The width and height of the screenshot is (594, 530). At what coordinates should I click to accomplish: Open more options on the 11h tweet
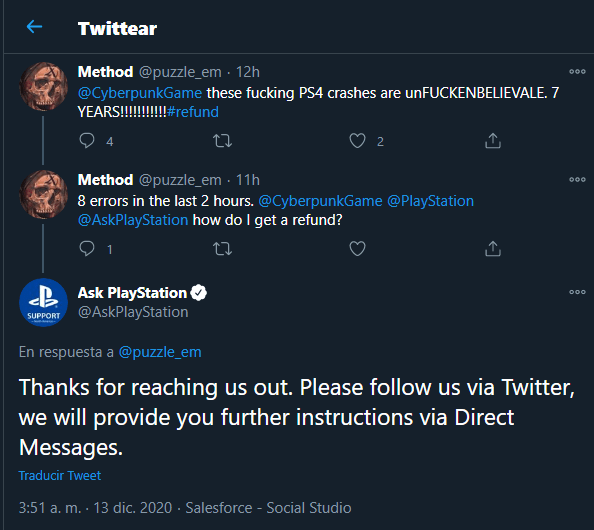pos(577,180)
